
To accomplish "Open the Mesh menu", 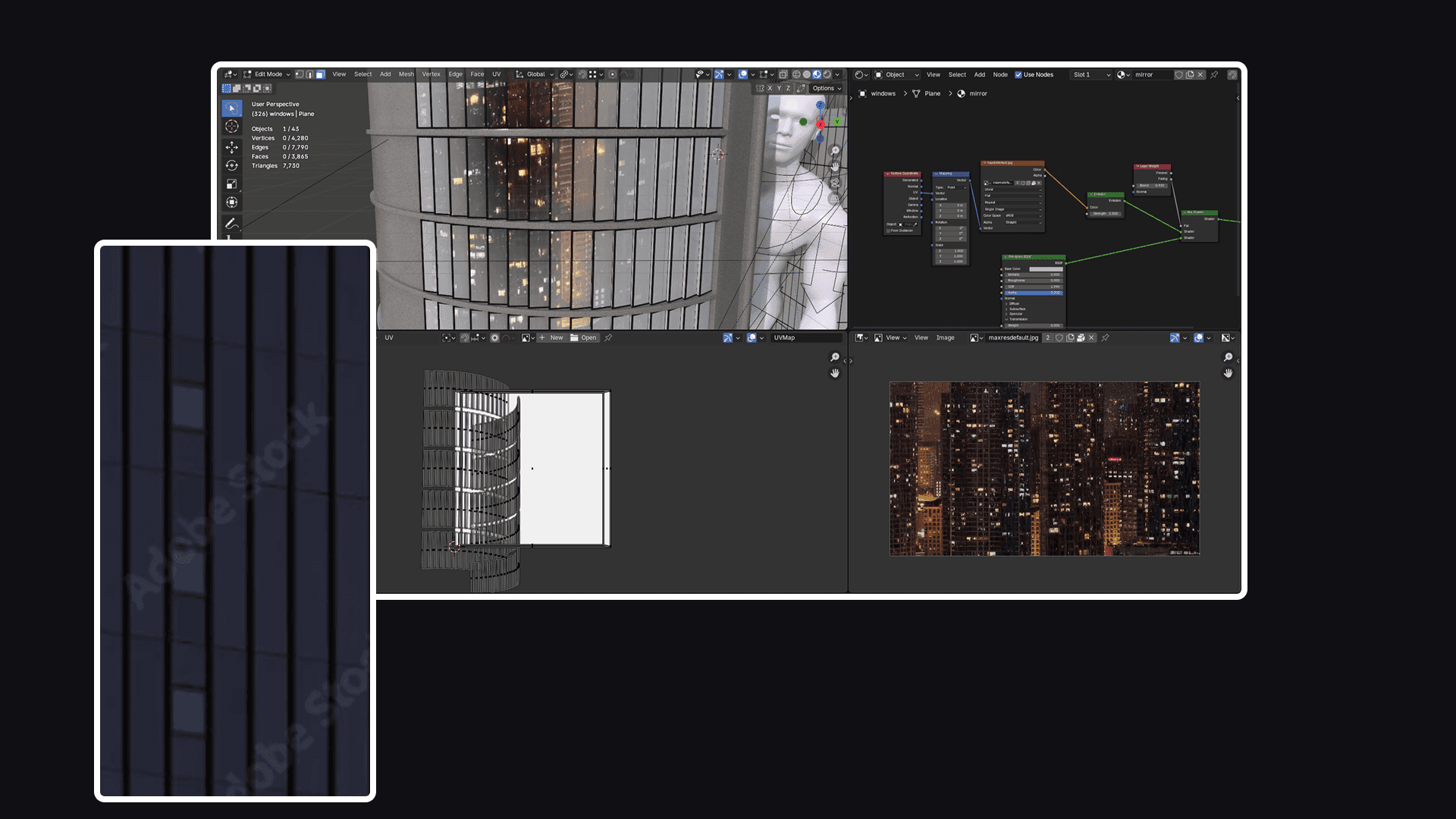I will (x=406, y=74).
